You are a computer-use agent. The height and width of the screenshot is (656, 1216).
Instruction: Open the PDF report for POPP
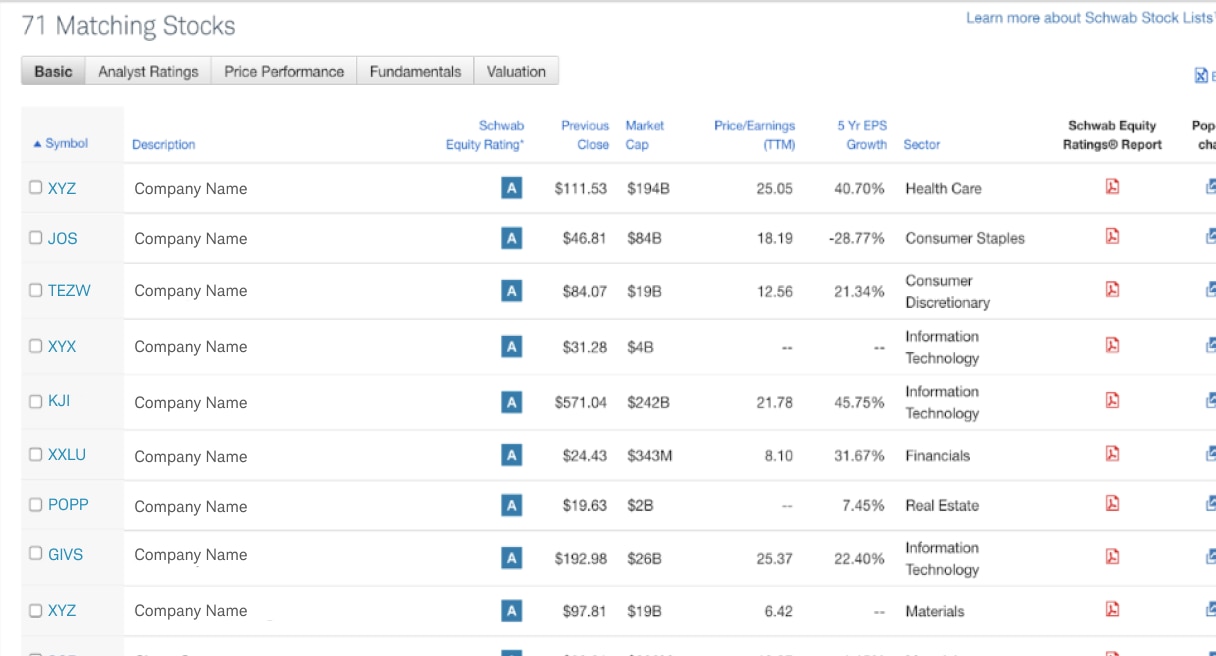[x=1112, y=504]
